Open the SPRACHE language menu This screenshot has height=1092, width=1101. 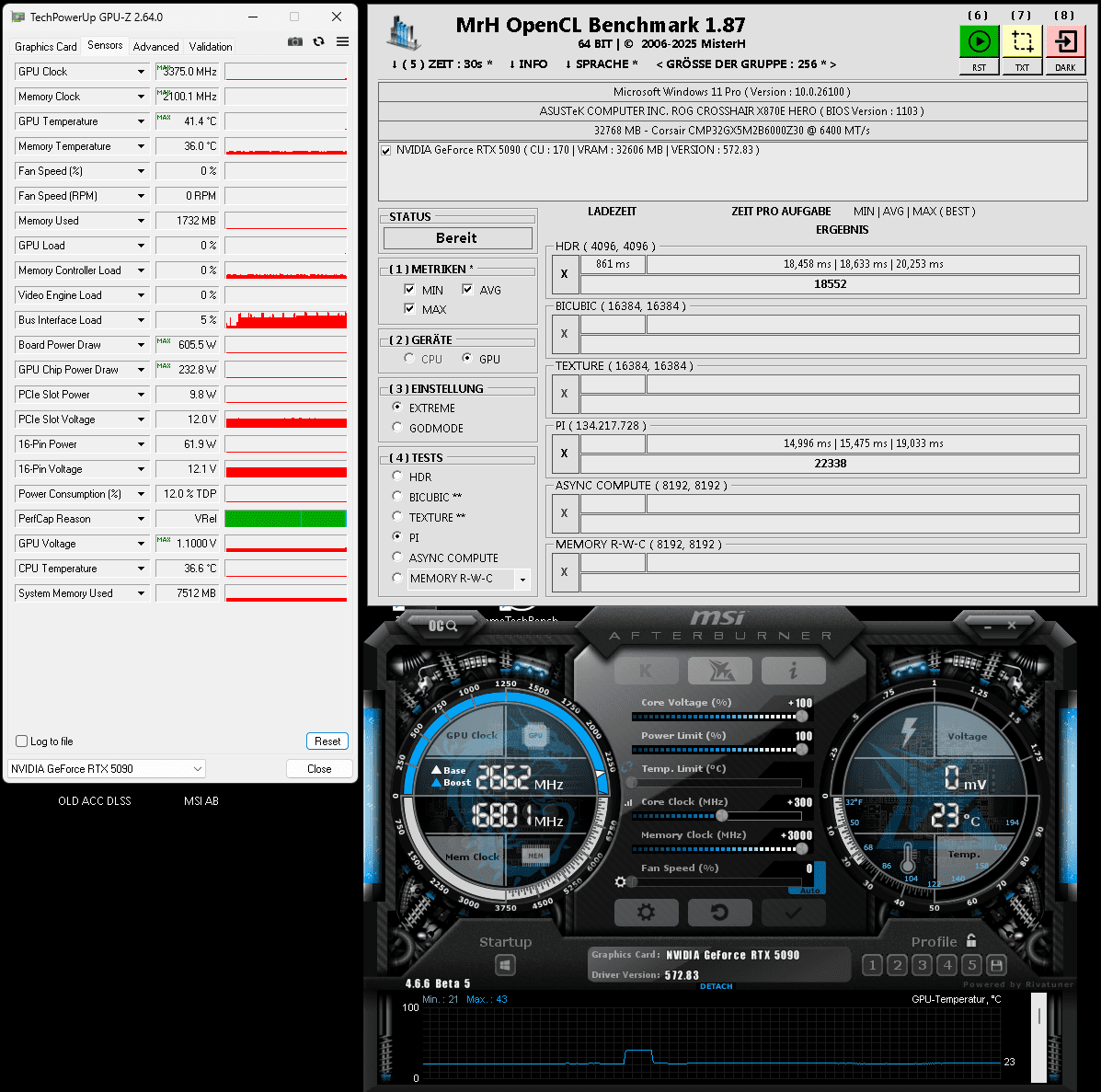602,63
